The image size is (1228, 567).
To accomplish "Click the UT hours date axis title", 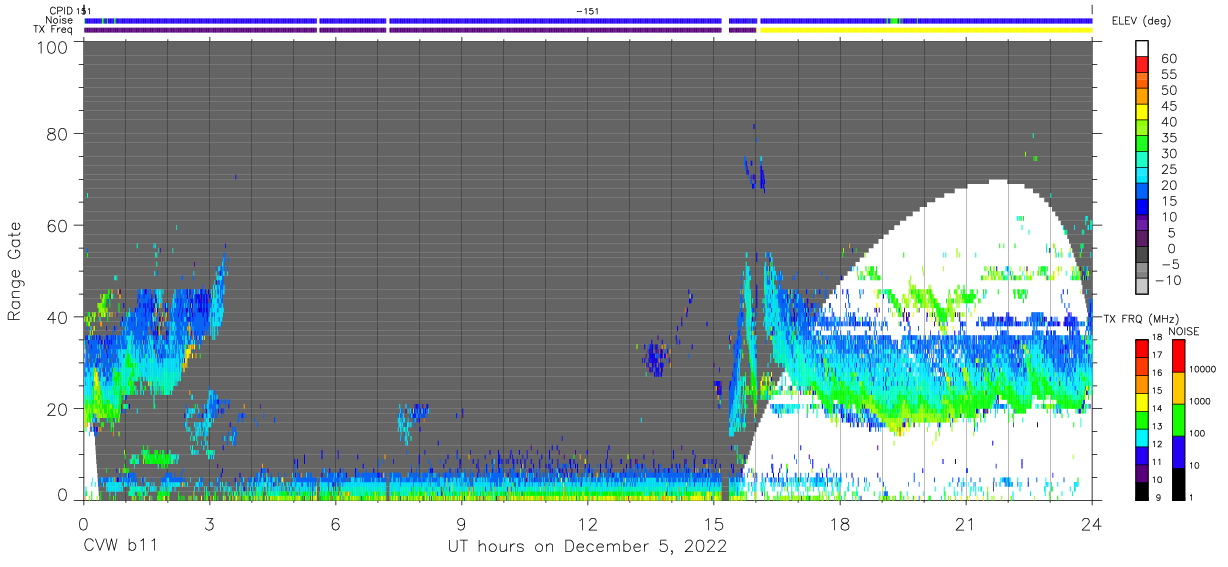I will point(586,547).
